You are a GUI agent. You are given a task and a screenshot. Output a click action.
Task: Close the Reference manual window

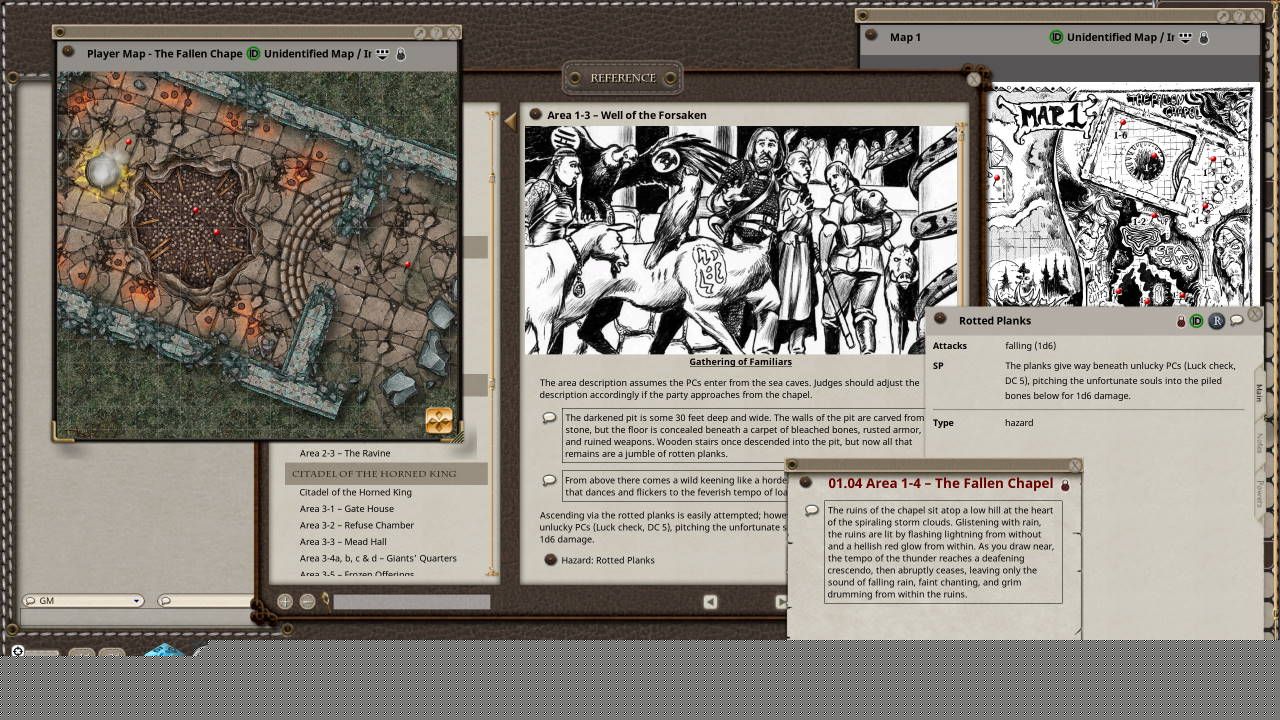(973, 78)
